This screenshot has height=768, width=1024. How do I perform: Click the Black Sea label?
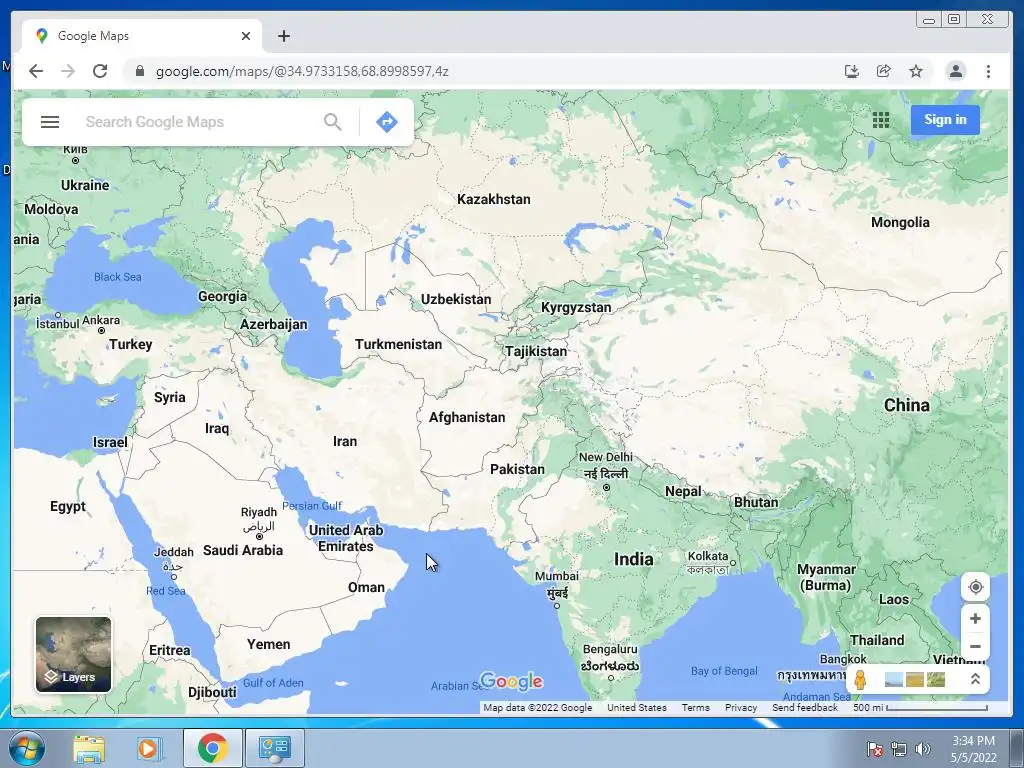(x=118, y=277)
